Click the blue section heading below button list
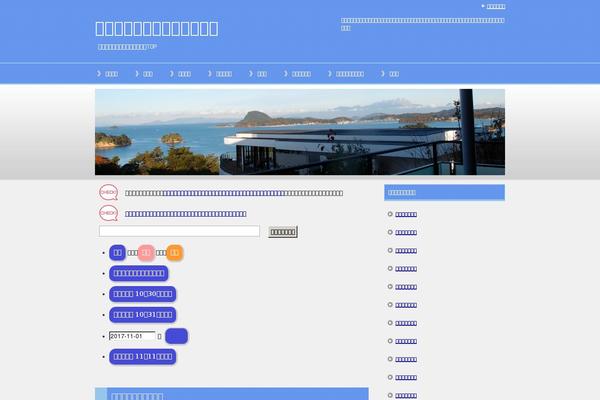600x400 pixels. [x=232, y=394]
